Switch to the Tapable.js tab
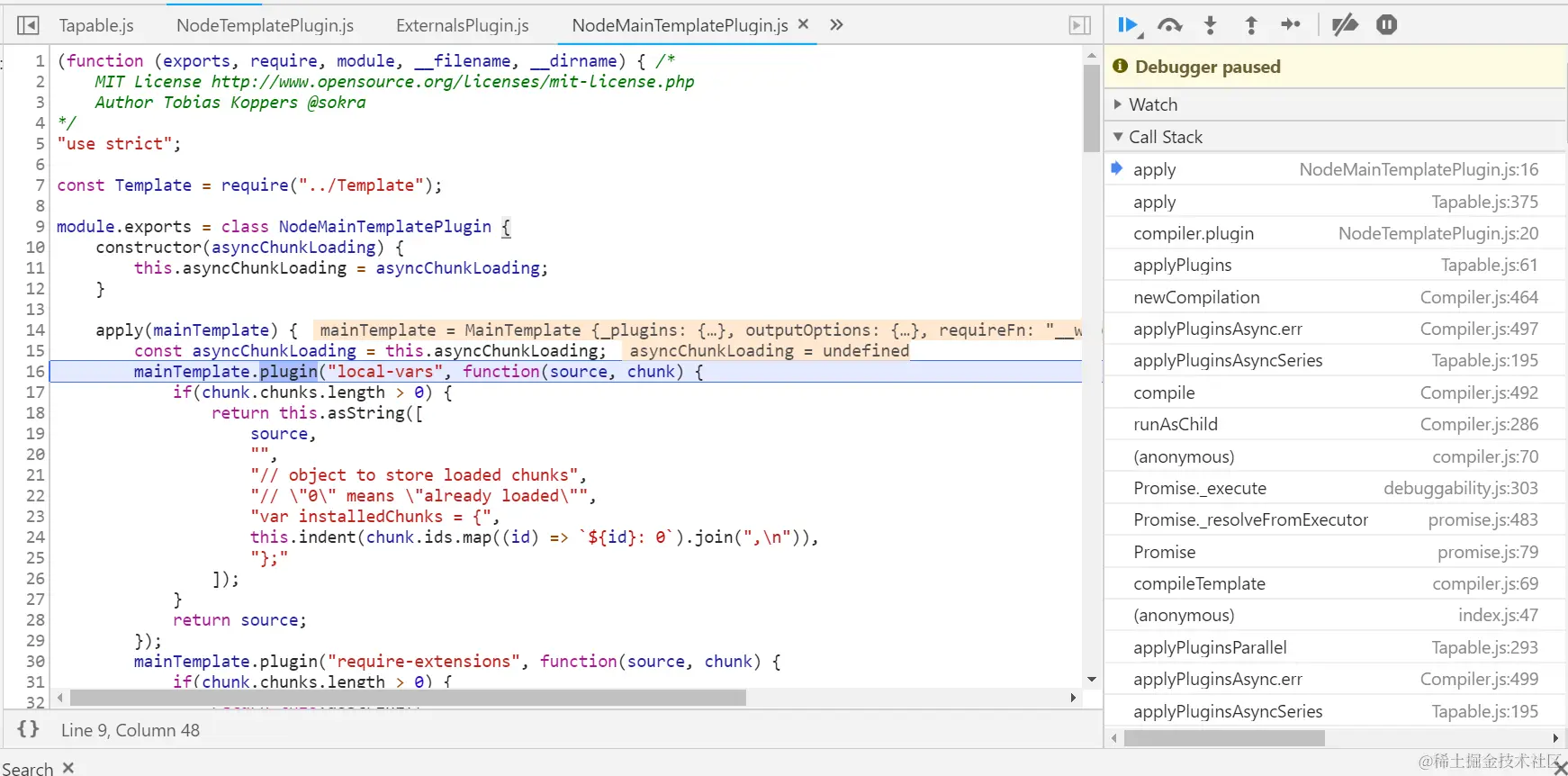 [x=96, y=25]
